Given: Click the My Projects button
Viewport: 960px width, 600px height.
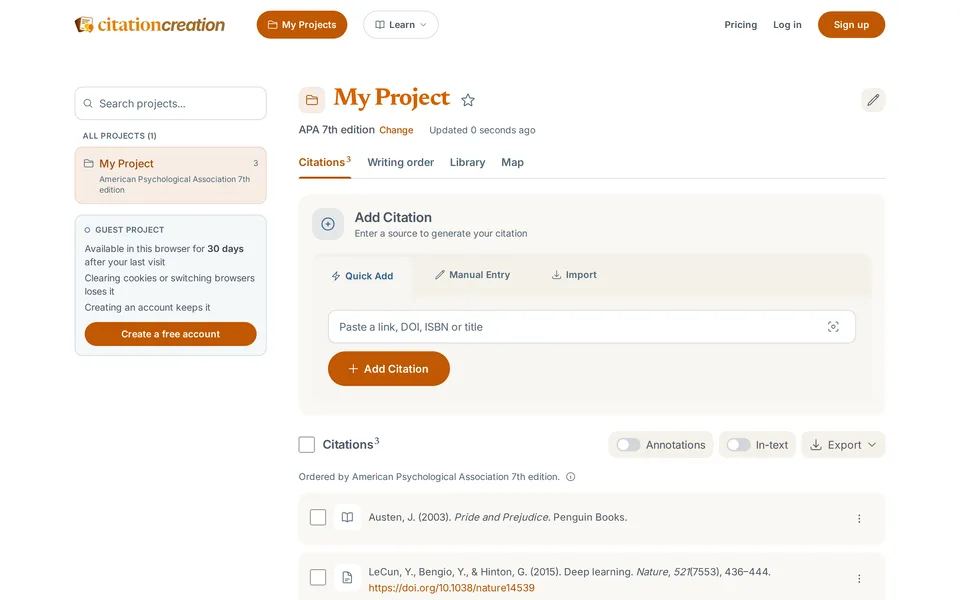Looking at the screenshot, I should (x=302, y=25).
